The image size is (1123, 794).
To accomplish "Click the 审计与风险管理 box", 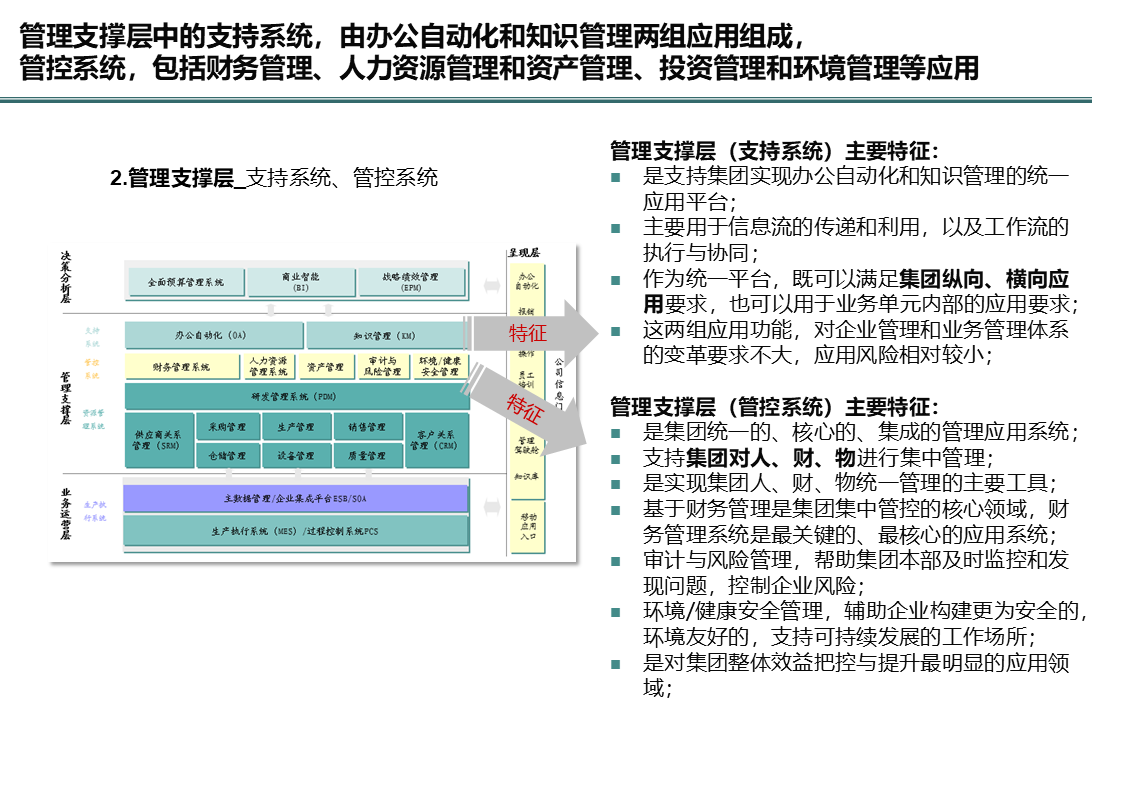I will [x=382, y=367].
